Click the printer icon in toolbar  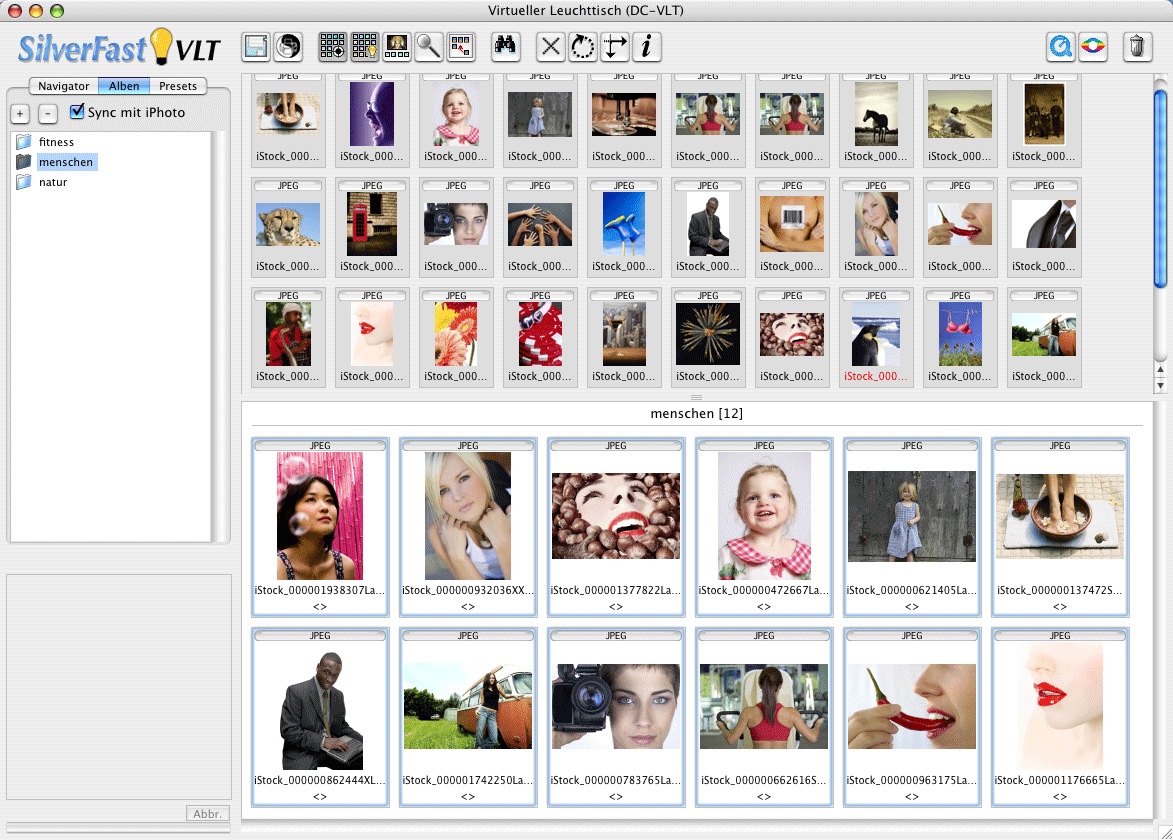tap(288, 47)
